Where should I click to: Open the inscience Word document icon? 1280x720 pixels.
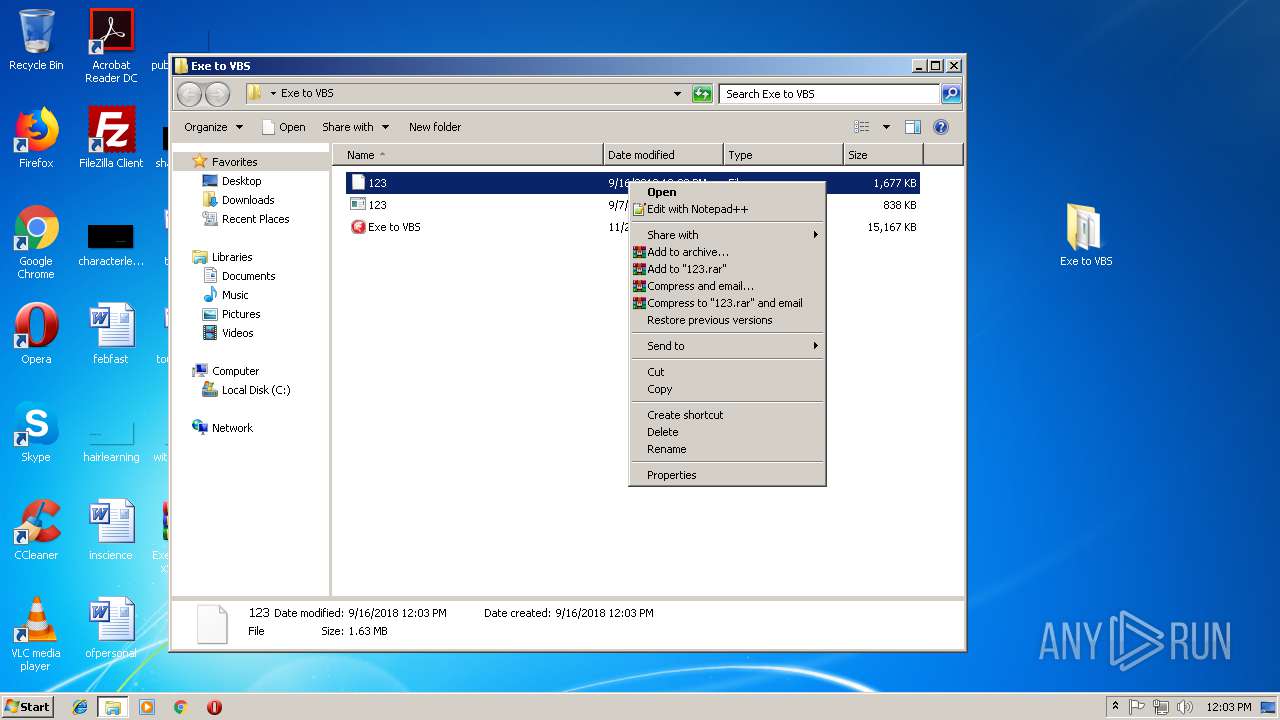tap(111, 530)
